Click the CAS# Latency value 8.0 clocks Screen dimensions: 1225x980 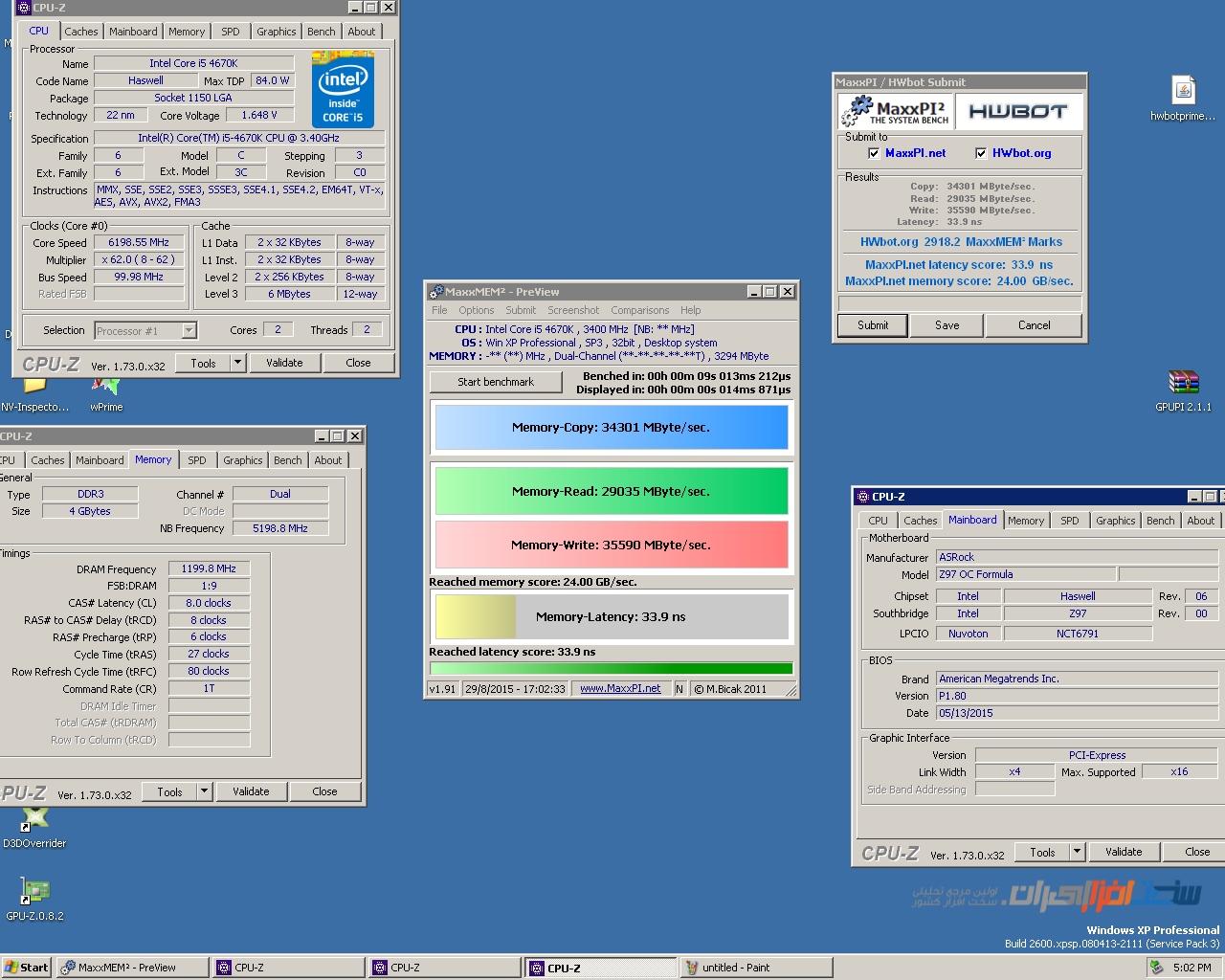(x=209, y=603)
